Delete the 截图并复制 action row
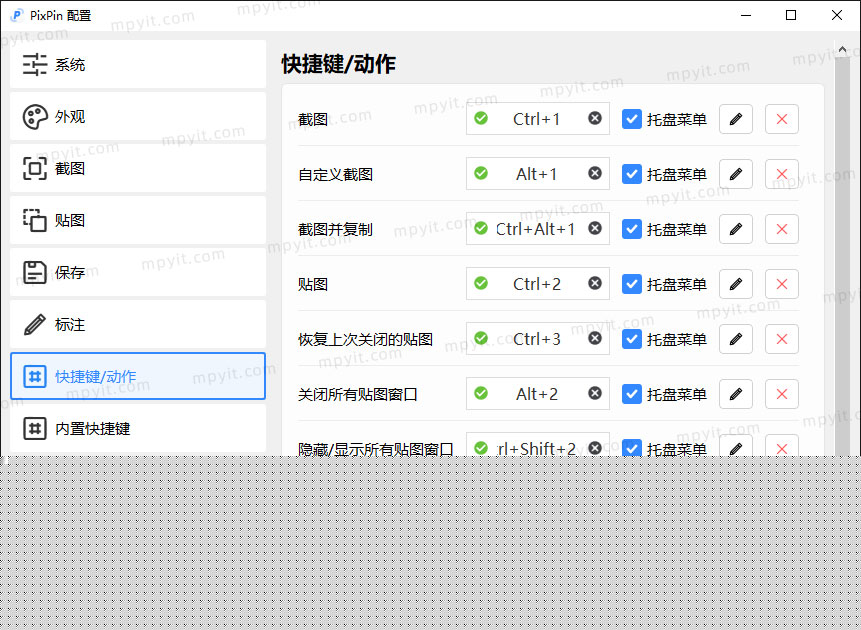The width and height of the screenshot is (861, 630). [x=782, y=229]
